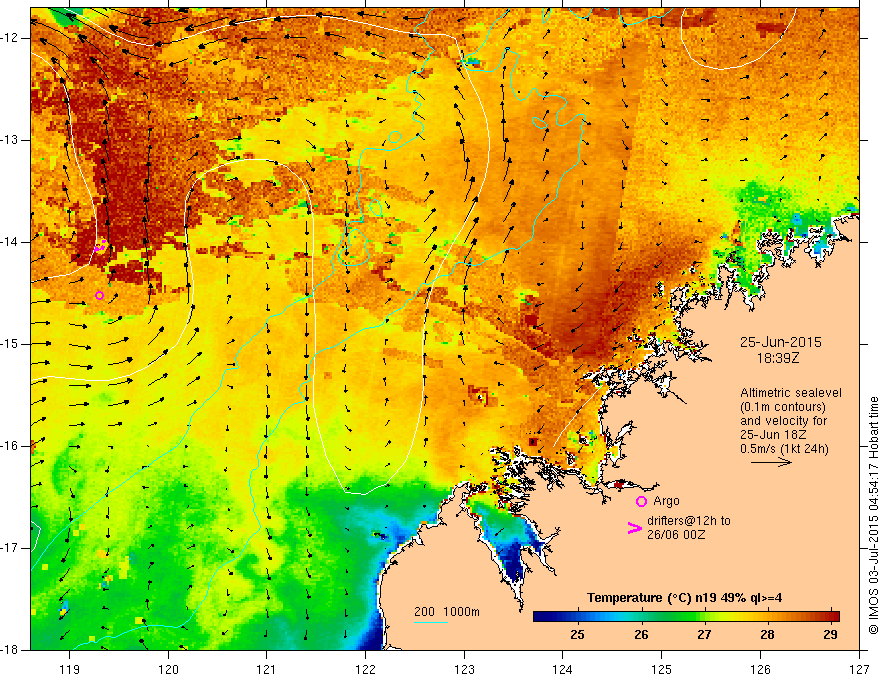Image resolution: width=880 pixels, height=680 pixels.
Task: Click the longitude axis label '127'
Action: point(859,669)
